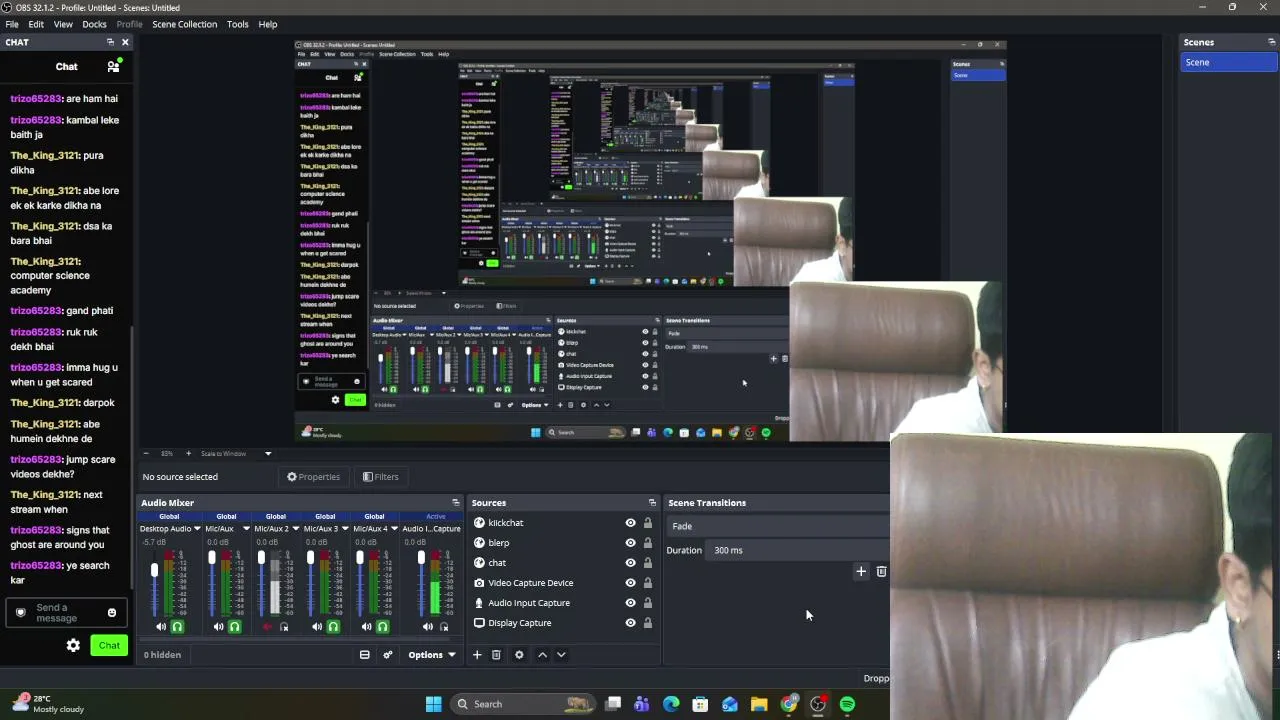This screenshot has height=720, width=1280.
Task: Move source down in Sources list
Action: [x=561, y=655]
